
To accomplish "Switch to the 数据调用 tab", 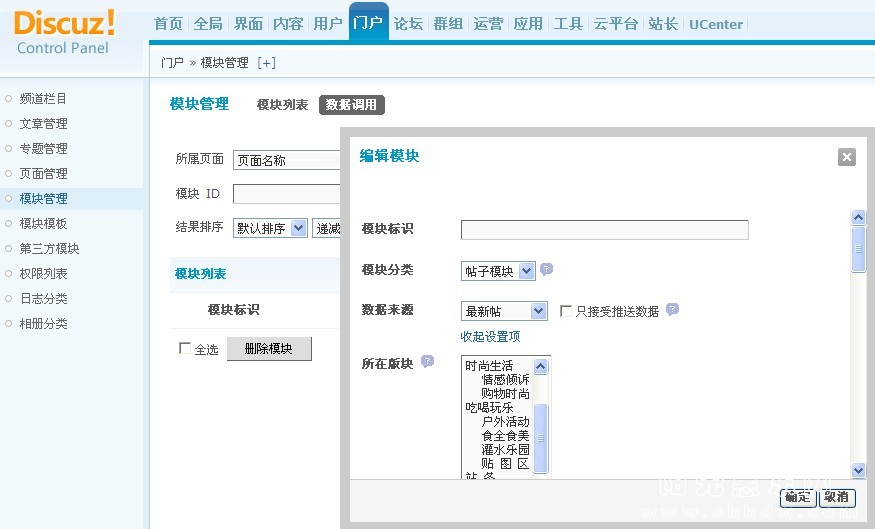I will 352,105.
